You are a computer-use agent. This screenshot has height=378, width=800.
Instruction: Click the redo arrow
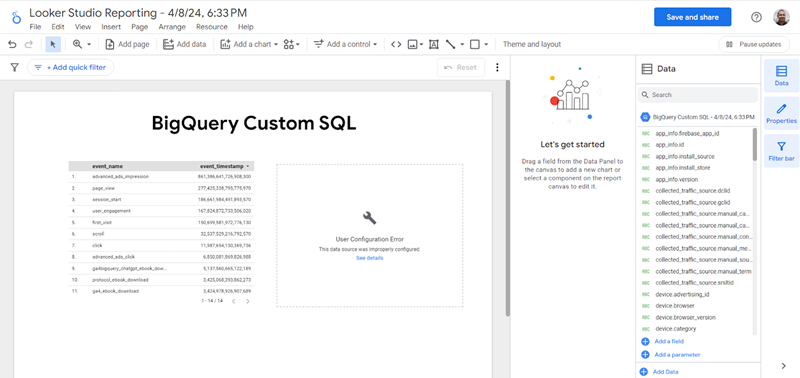coord(29,44)
